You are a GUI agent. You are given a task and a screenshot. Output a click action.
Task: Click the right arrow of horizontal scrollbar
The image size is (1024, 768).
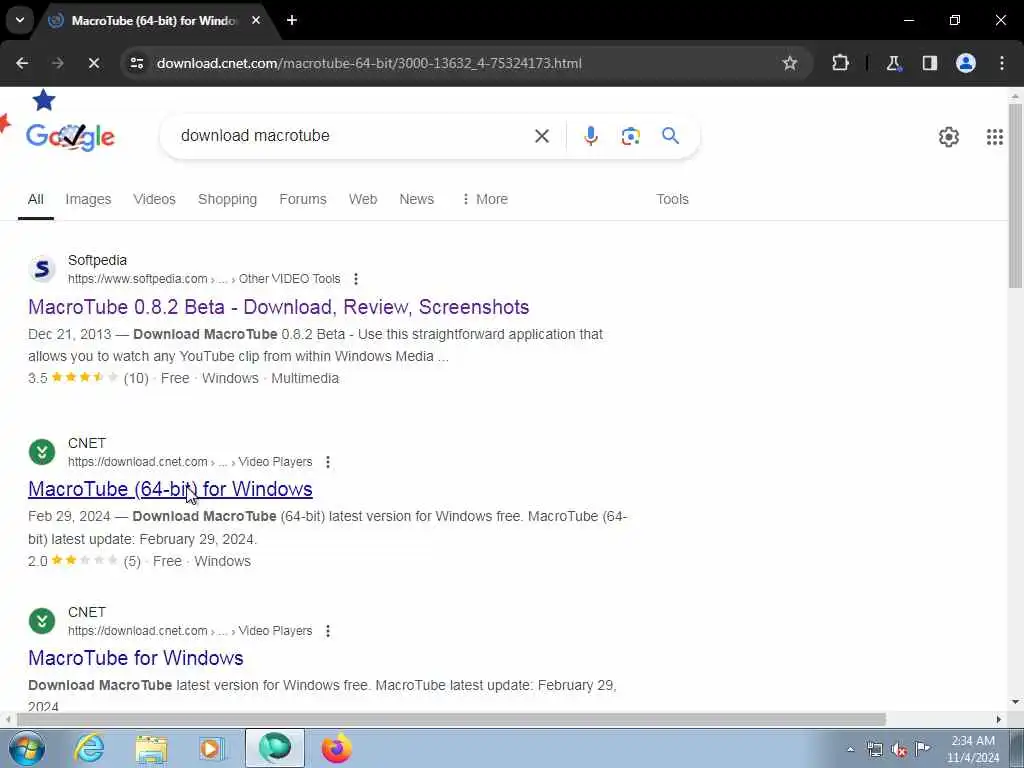tap(999, 720)
